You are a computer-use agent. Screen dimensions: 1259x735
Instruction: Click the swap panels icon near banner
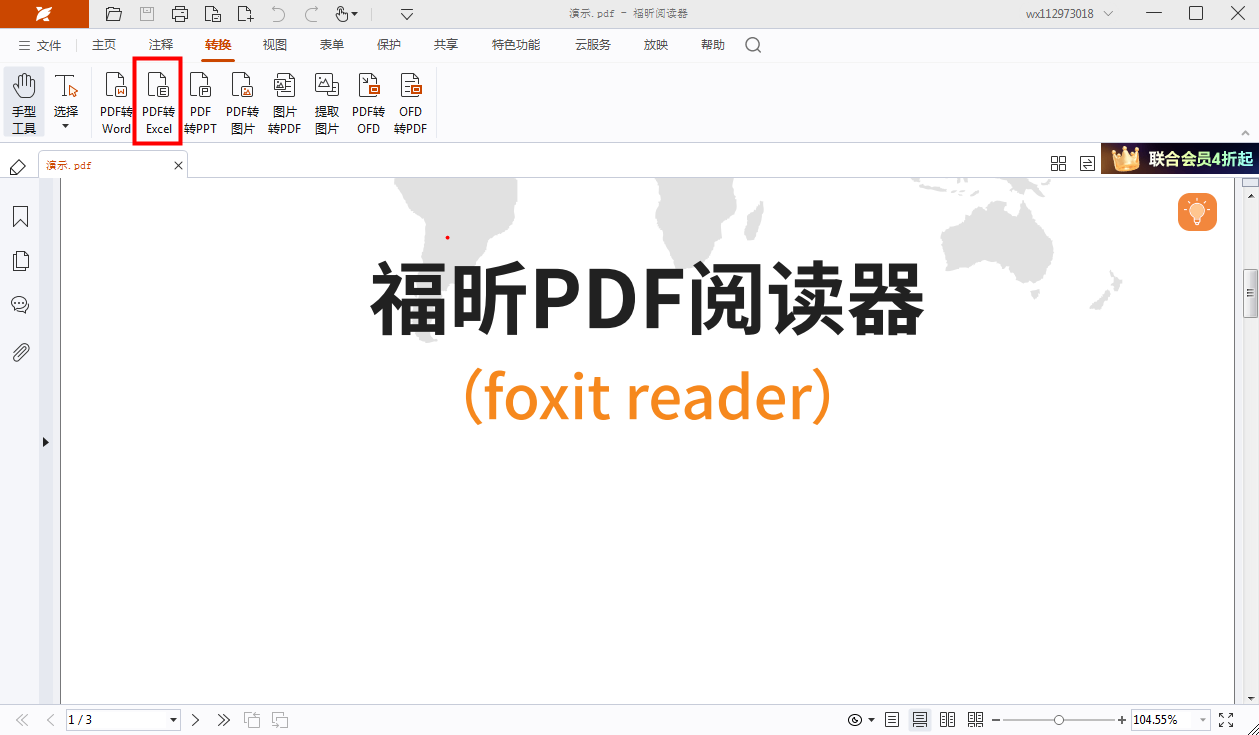[1087, 163]
